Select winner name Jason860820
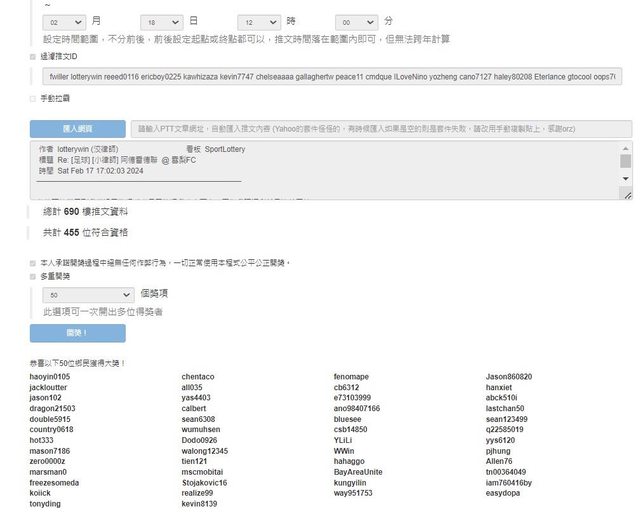The width and height of the screenshot is (640, 516). [x=509, y=376]
